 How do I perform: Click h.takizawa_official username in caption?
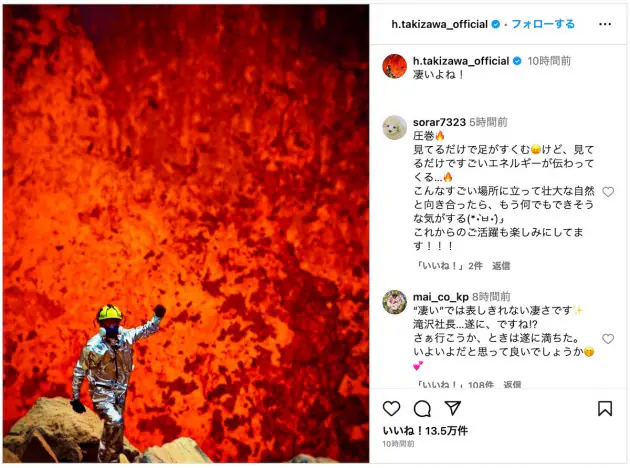[461, 61]
